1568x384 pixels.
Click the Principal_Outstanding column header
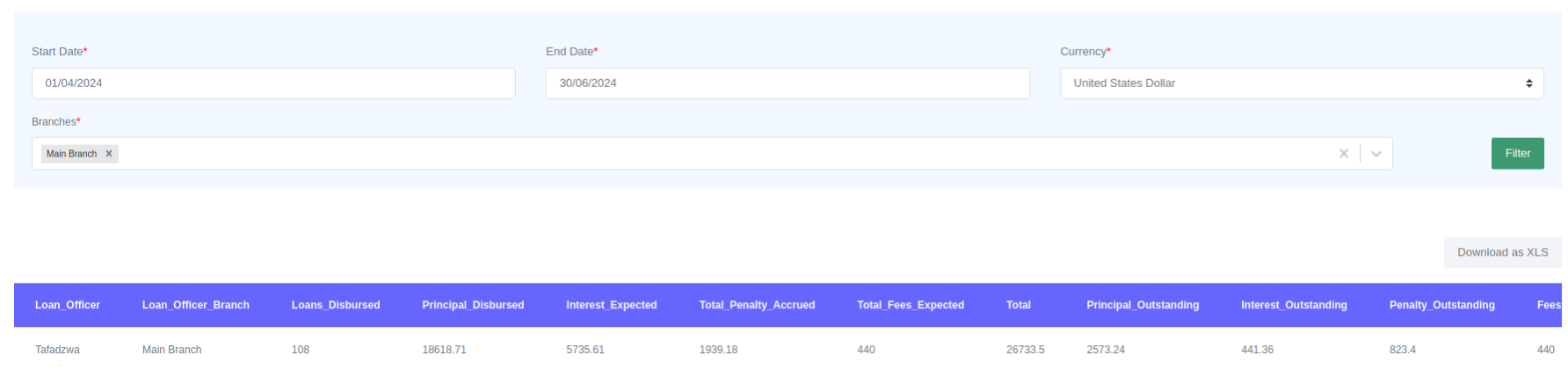pos(1142,305)
